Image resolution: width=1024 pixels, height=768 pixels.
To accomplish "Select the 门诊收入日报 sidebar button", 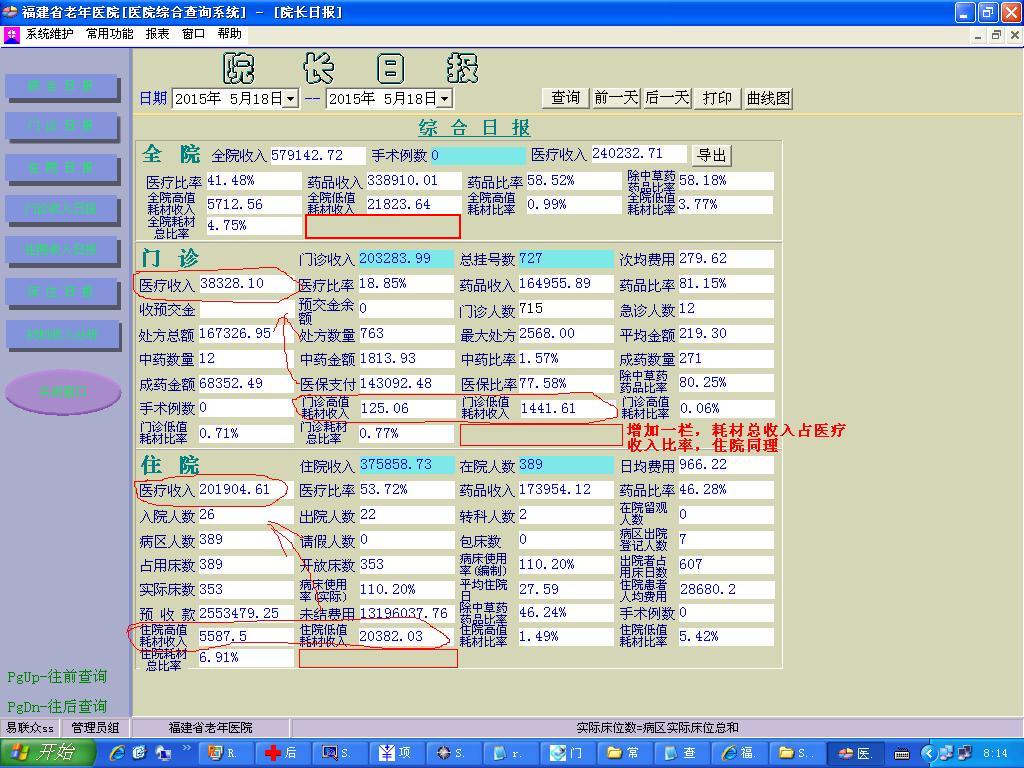I will [x=61, y=210].
